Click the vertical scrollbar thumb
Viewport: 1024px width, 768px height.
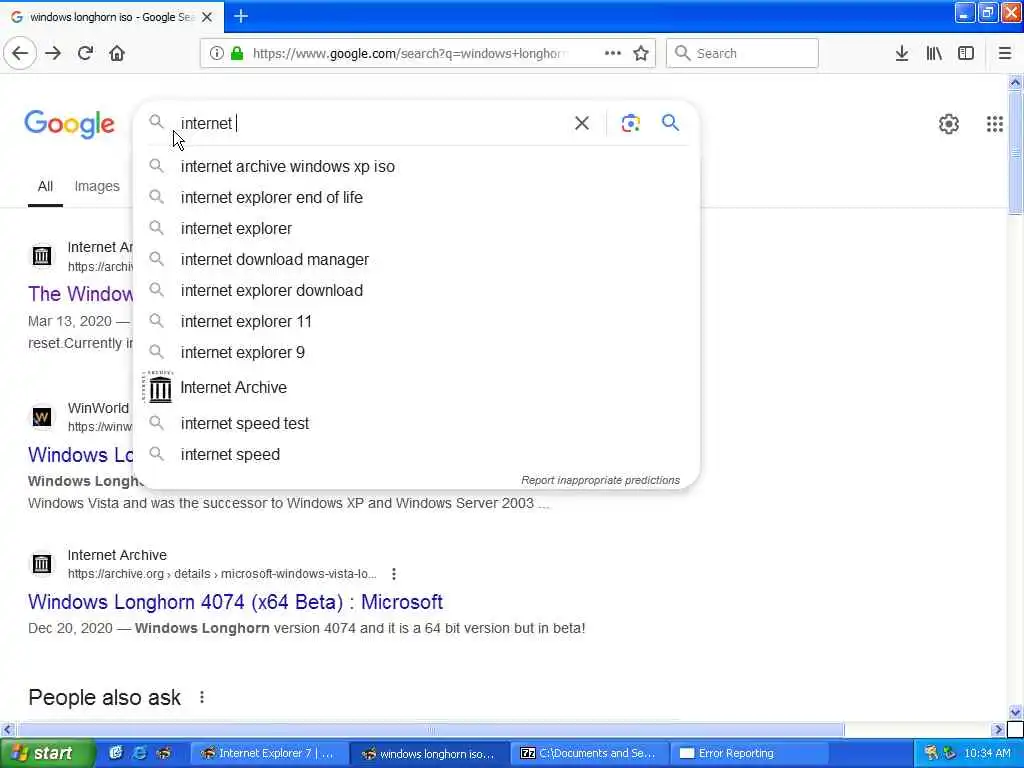tap(1015, 153)
